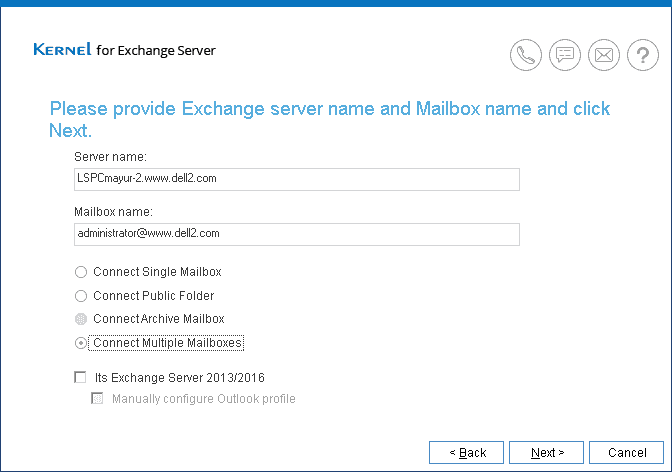Screen dimensions: 672x472
Task: Click the Mailbox name input field
Action: [297, 234]
